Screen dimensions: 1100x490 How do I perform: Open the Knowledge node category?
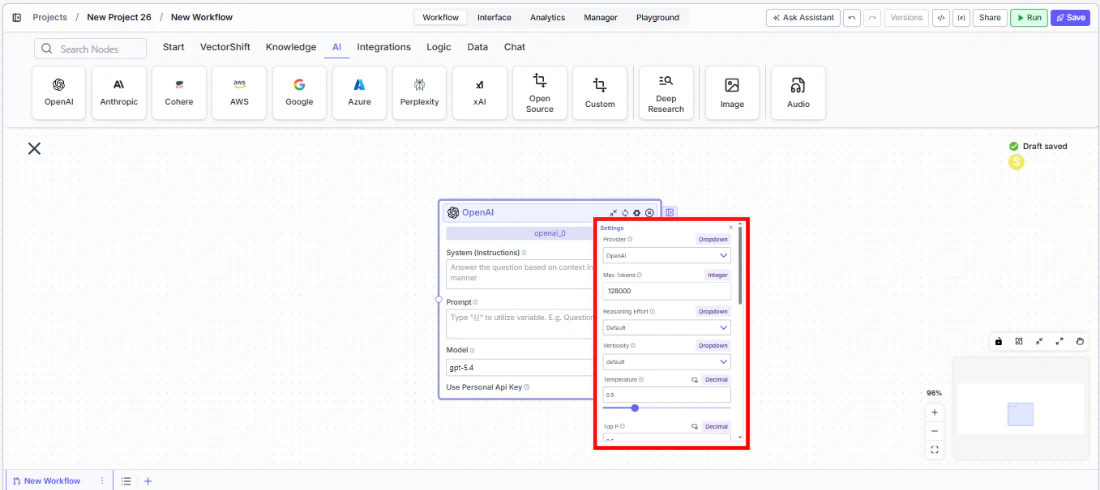pos(291,47)
